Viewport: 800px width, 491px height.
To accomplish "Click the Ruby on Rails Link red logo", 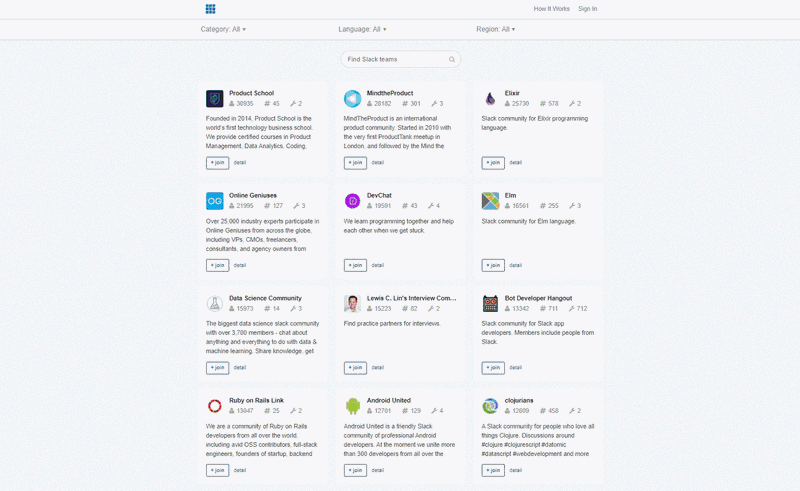I will [x=214, y=406].
